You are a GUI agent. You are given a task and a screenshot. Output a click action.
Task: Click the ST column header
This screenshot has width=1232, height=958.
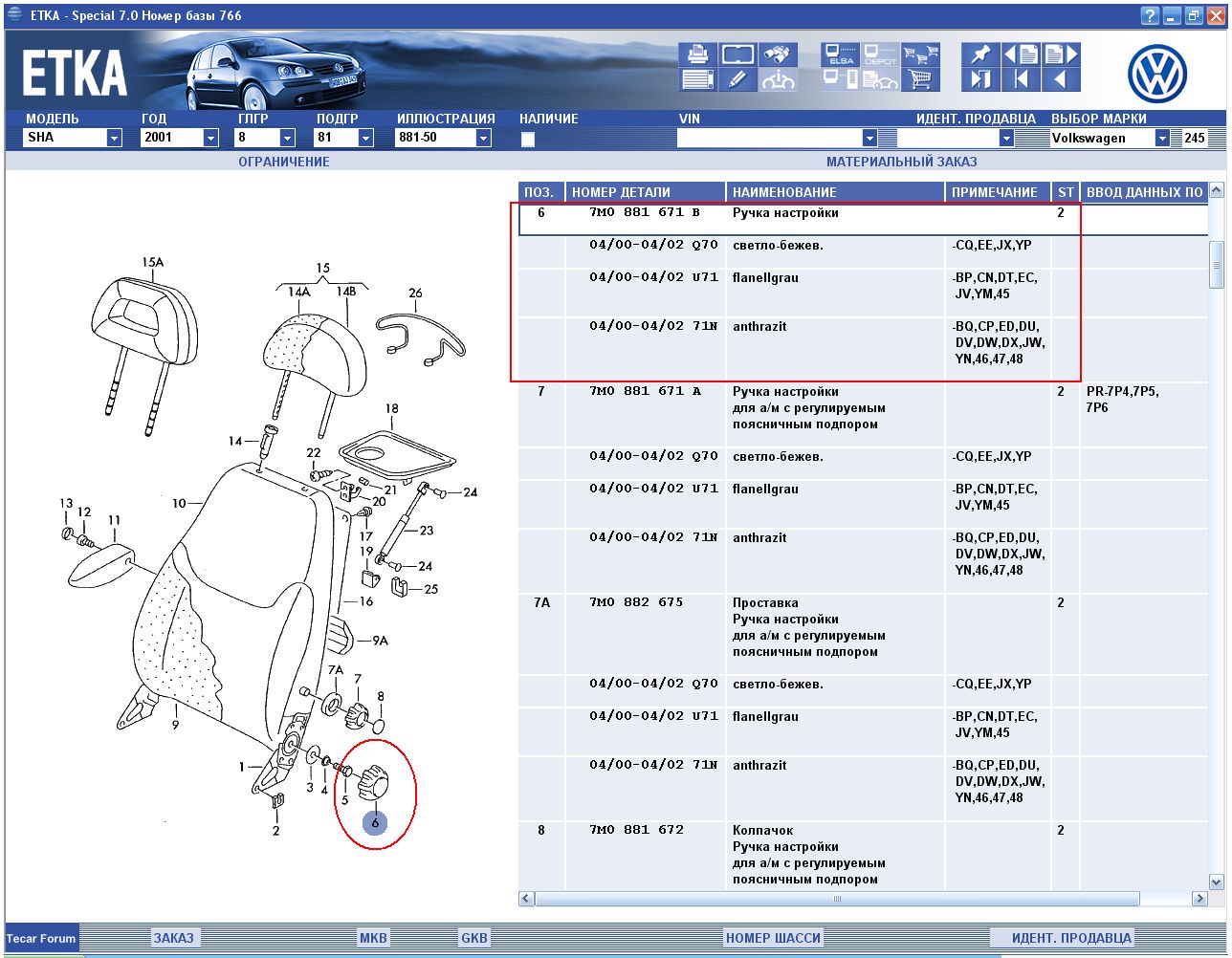[1066, 192]
